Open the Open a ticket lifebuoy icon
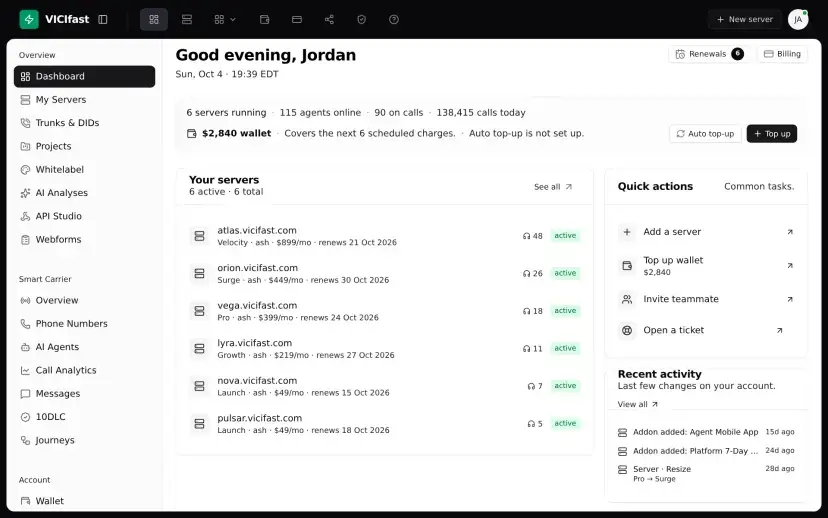Viewport: 828px width, 518px height. tap(627, 331)
